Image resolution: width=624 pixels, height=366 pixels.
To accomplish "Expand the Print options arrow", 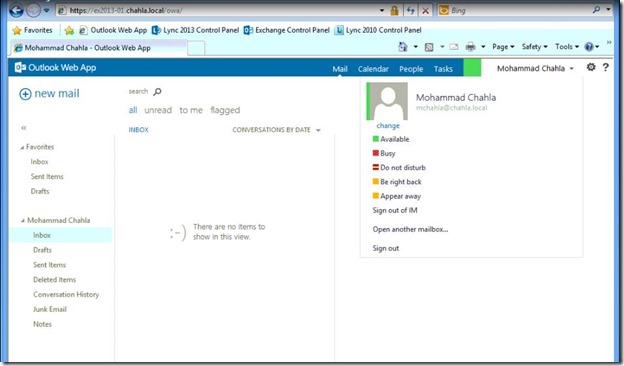I will (483, 47).
